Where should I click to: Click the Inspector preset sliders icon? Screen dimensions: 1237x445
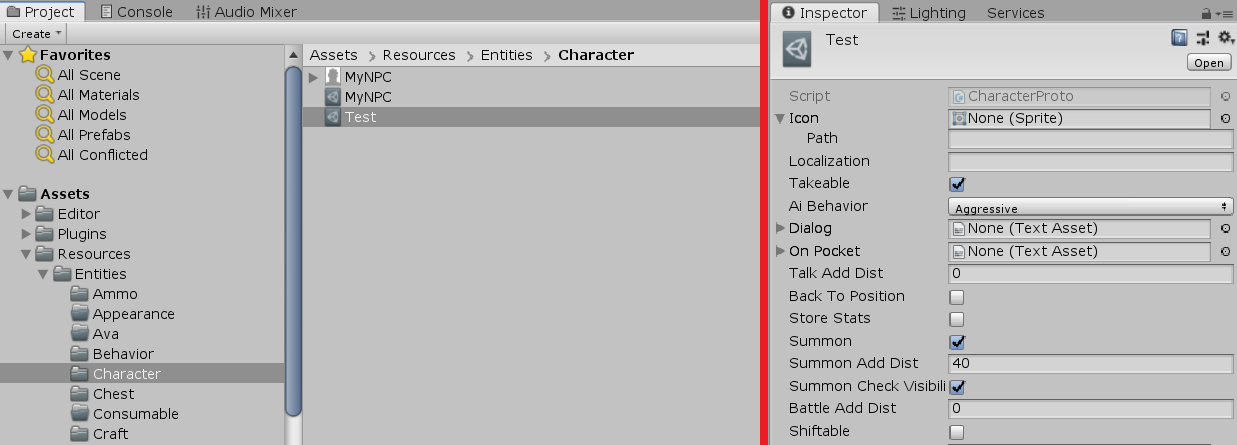[1203, 38]
